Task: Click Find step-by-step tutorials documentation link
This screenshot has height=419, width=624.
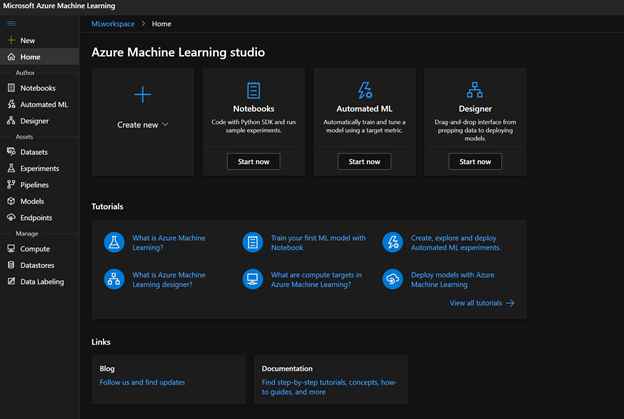Action: [329, 387]
